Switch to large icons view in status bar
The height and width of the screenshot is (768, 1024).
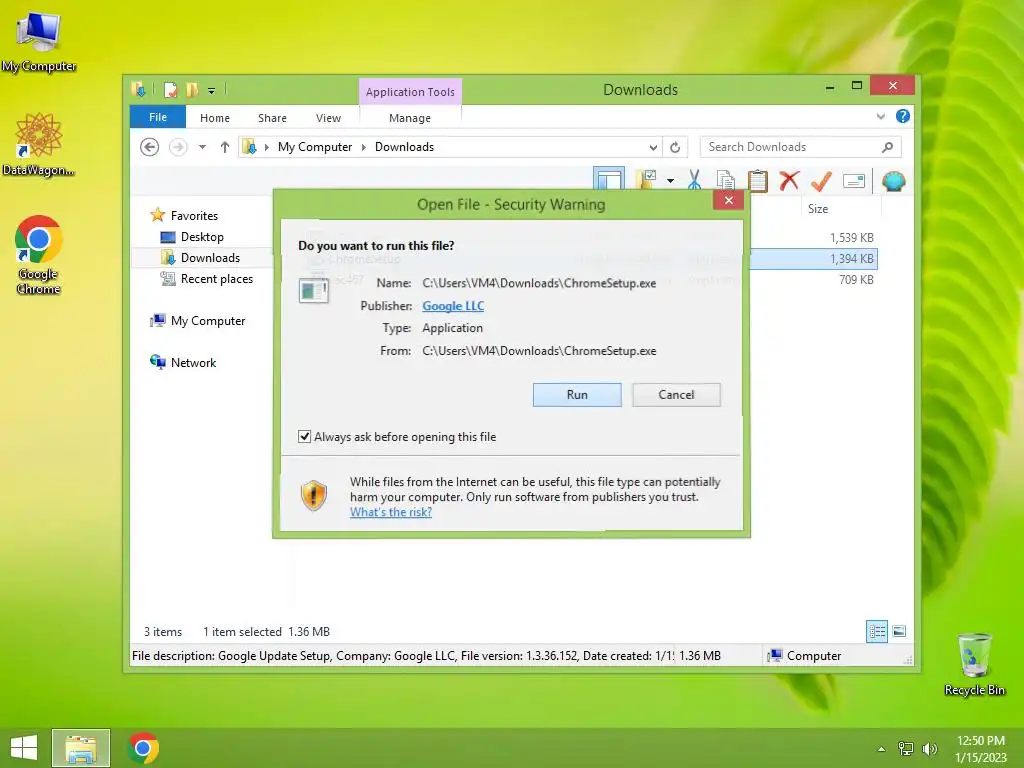click(899, 632)
